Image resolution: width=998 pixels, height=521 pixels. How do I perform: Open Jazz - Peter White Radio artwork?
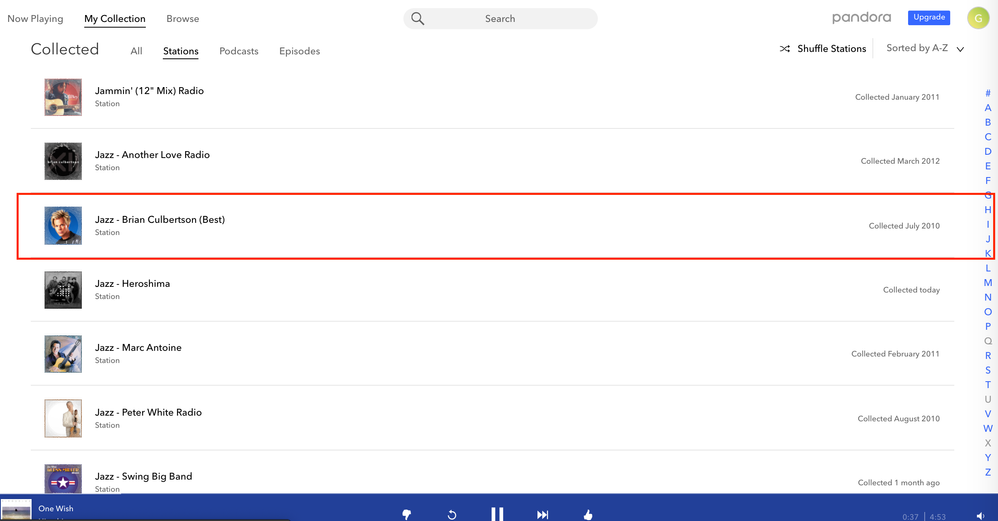point(63,419)
